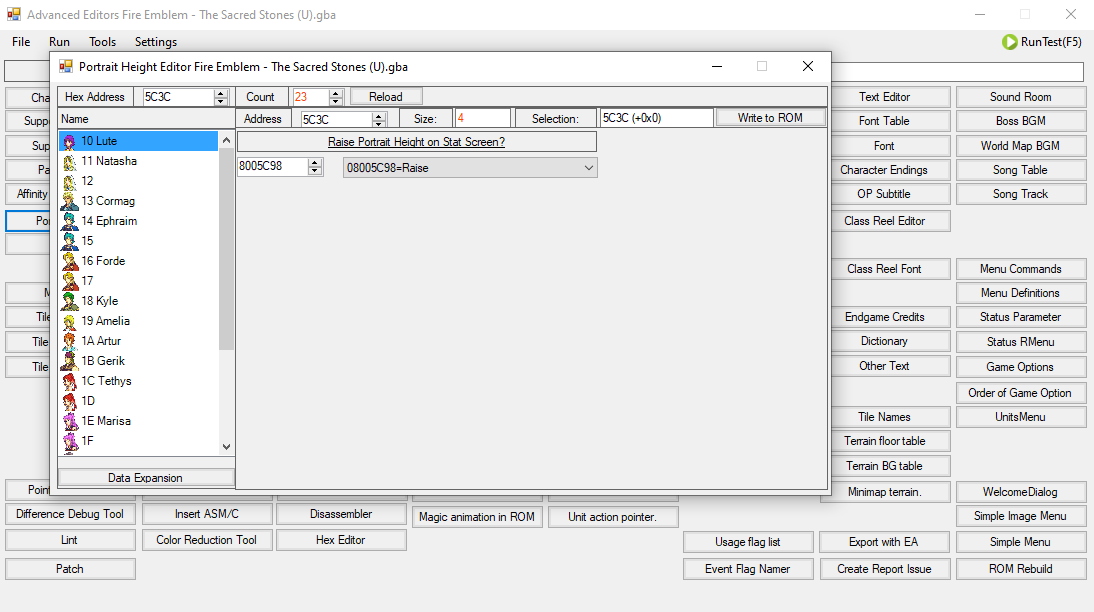1094x612 pixels.
Task: Click the Reload button
Action: tap(386, 97)
